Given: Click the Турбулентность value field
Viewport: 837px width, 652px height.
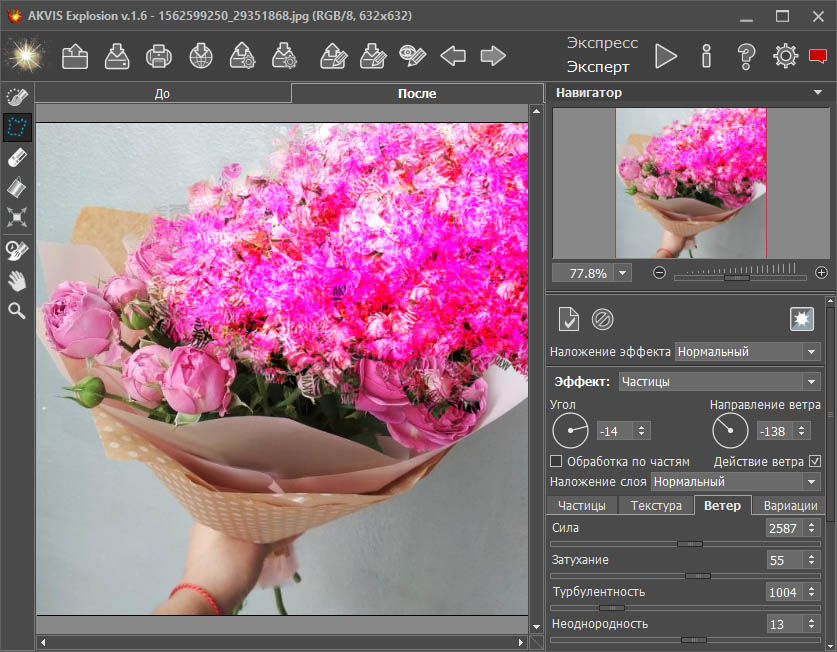Looking at the screenshot, I should tap(782, 592).
